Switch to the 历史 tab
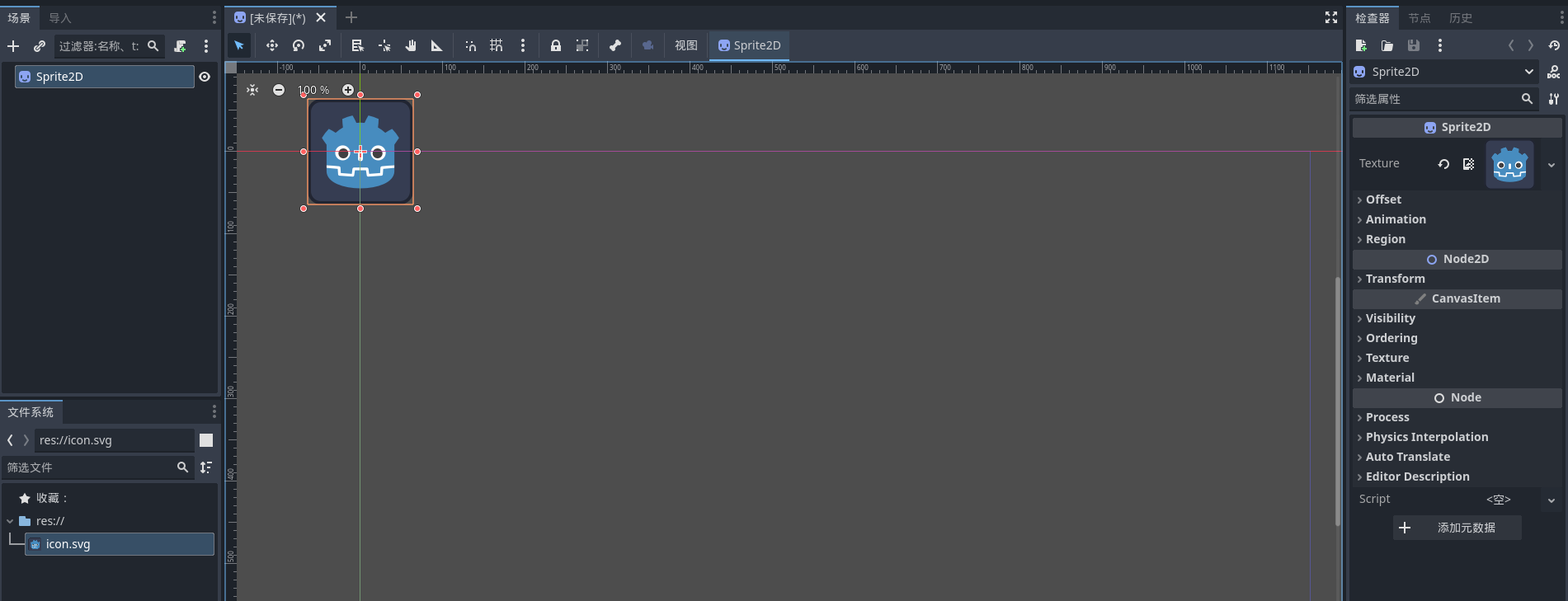This screenshot has height=601, width=1568. point(1461,18)
